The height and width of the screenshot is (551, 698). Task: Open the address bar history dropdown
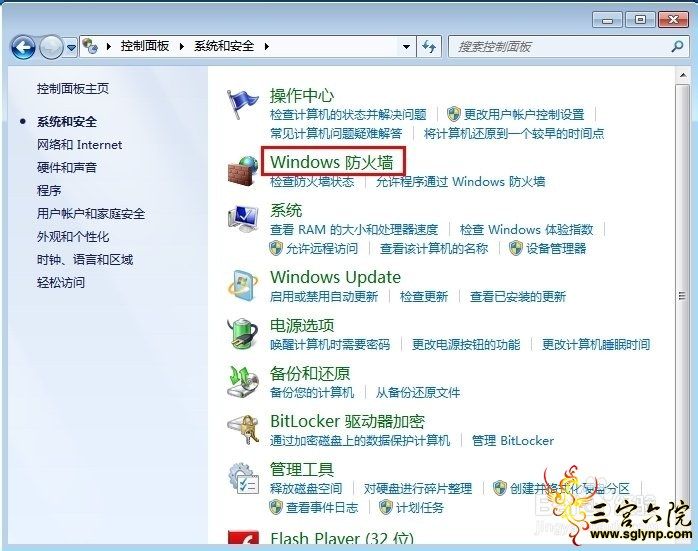406,47
